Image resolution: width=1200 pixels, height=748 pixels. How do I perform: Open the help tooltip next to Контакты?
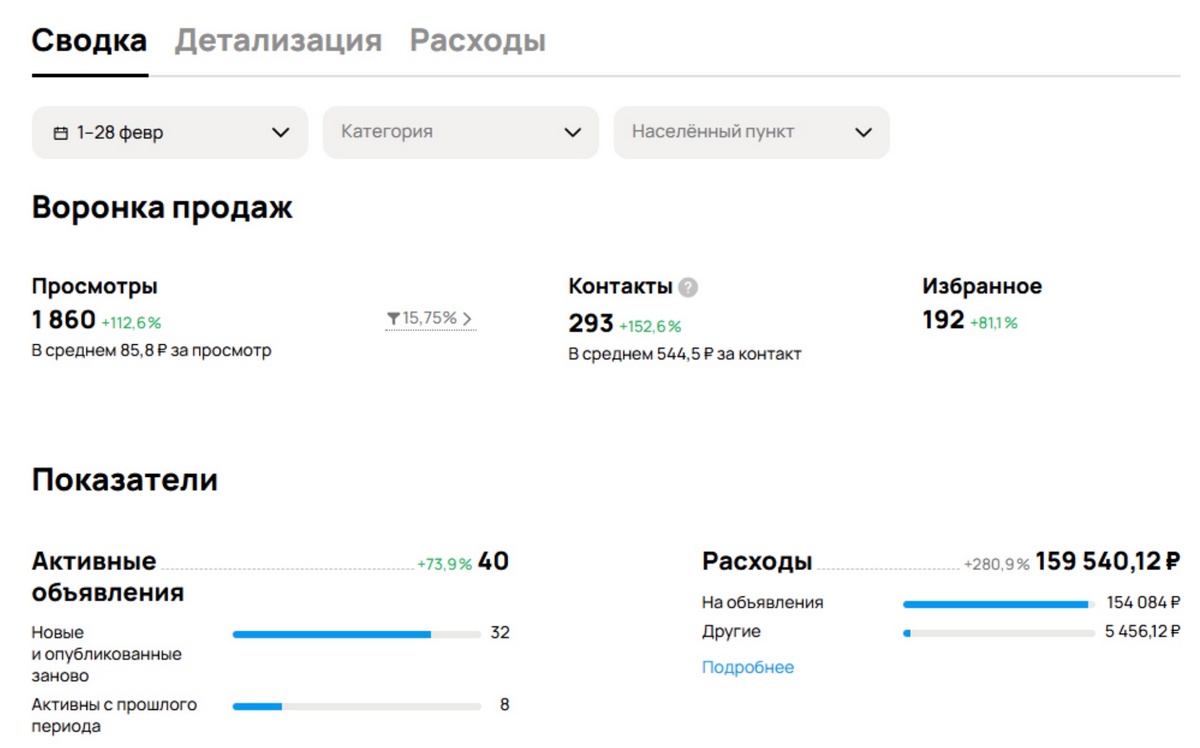(688, 288)
